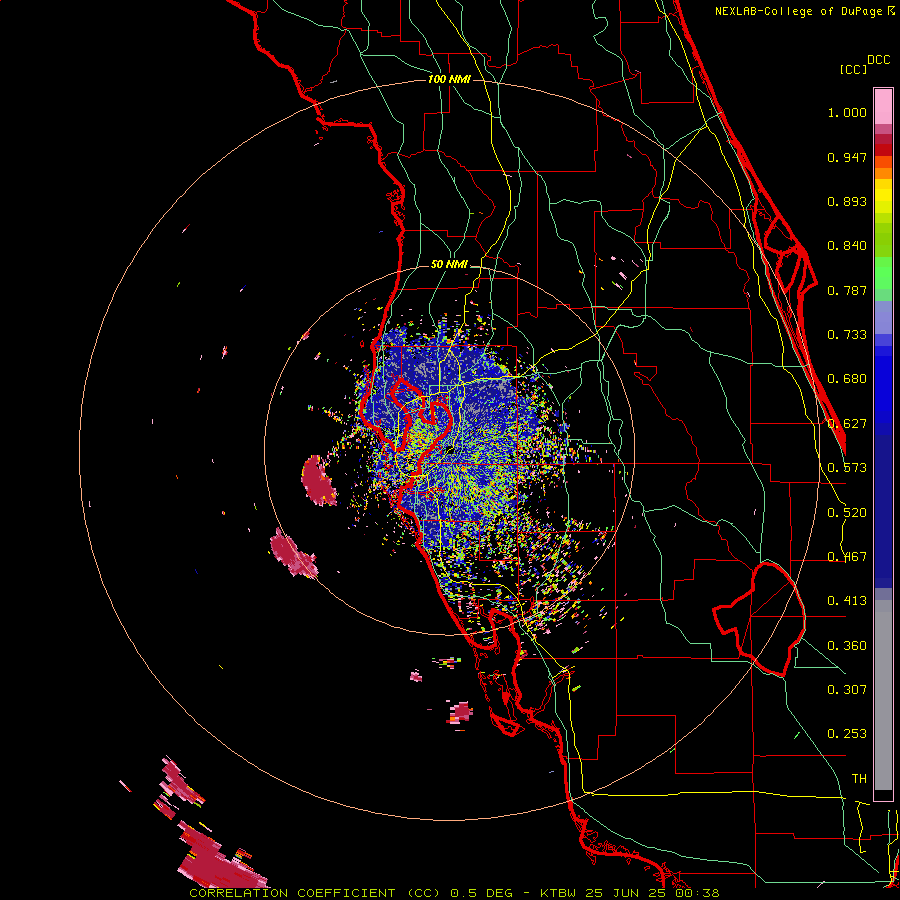Screen dimensions: 900x900
Task: Click the DCC label above color scale
Action: click(879, 60)
